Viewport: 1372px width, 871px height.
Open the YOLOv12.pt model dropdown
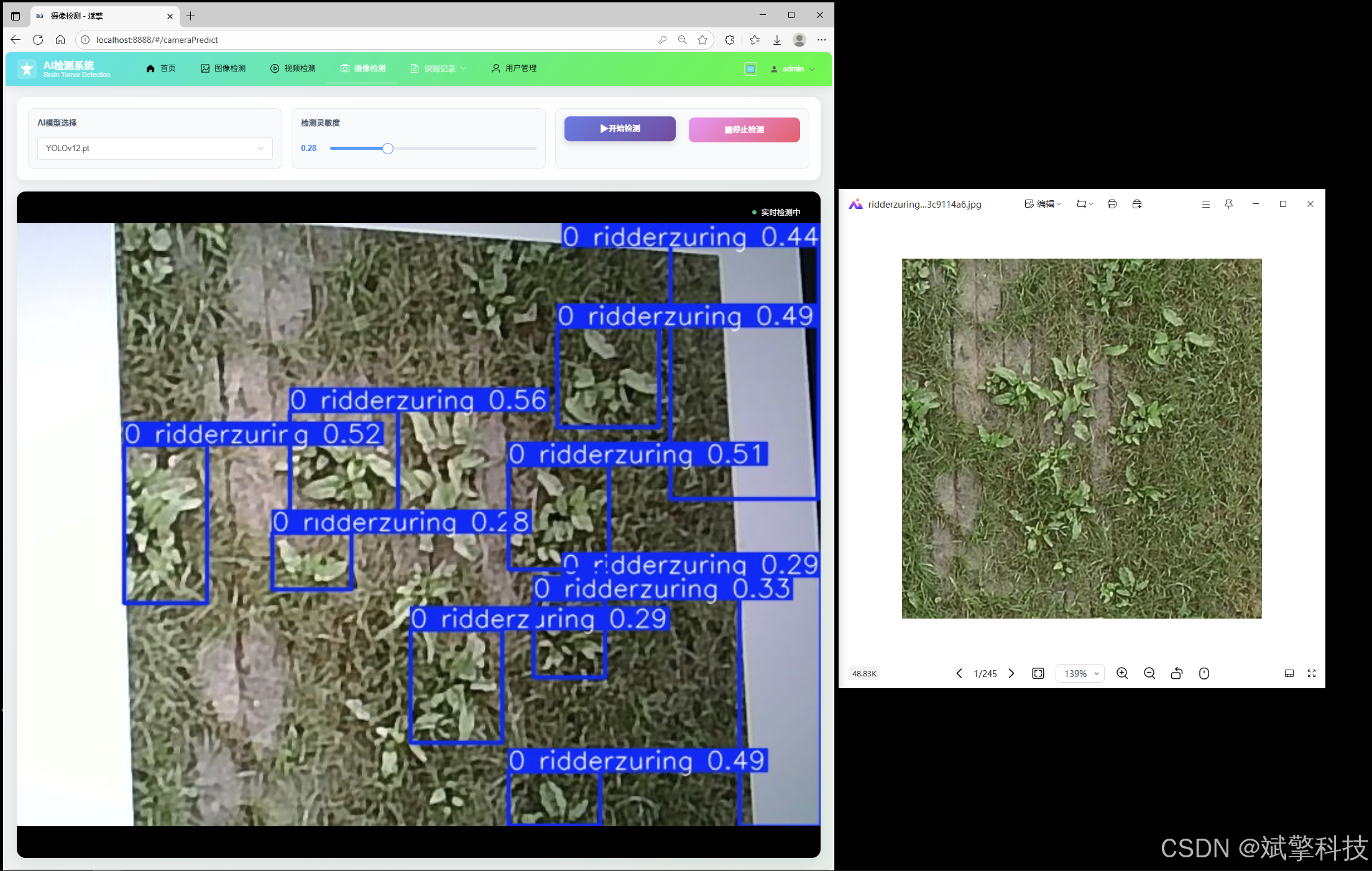155,148
